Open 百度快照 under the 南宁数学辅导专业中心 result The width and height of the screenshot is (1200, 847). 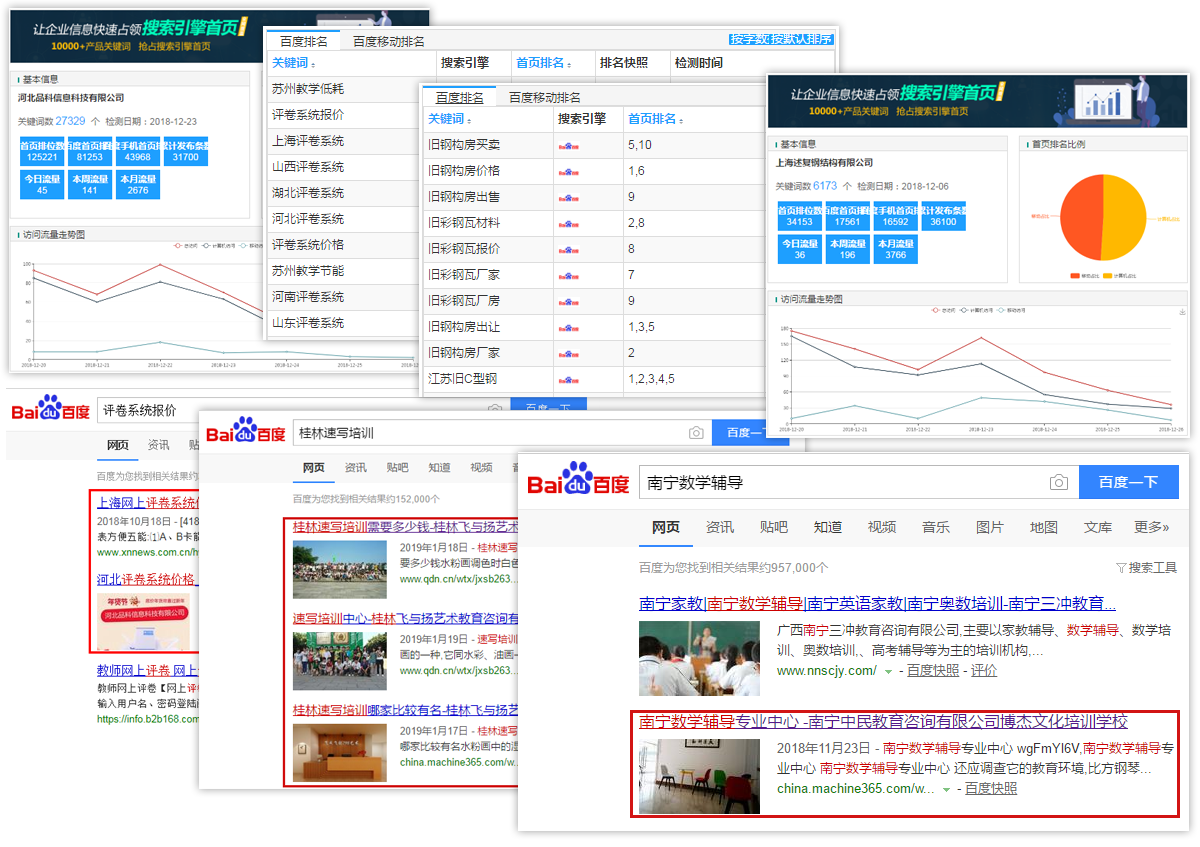click(x=991, y=789)
